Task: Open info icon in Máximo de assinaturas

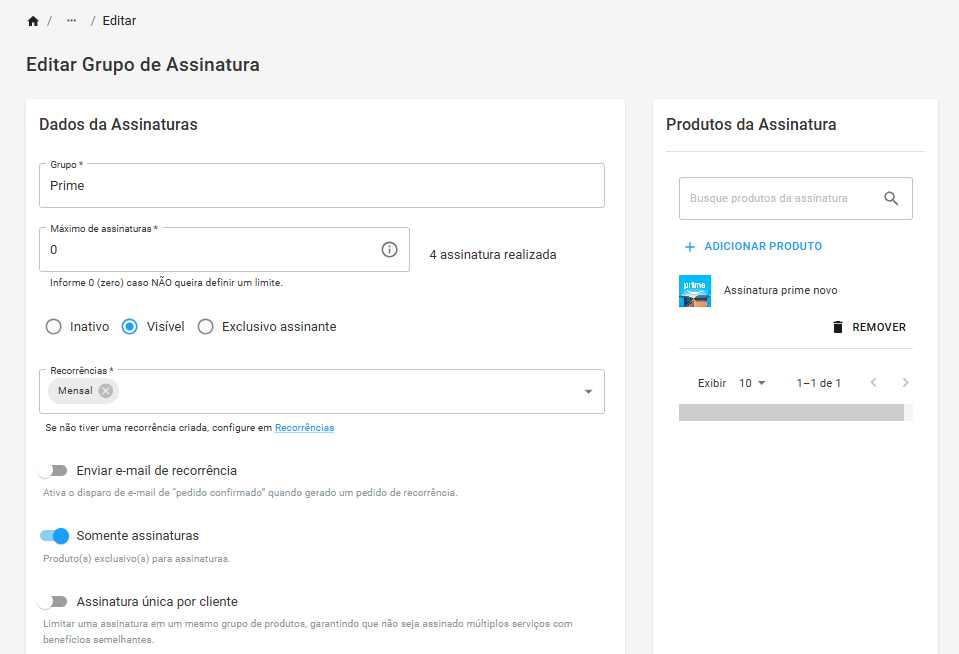Action: (390, 250)
